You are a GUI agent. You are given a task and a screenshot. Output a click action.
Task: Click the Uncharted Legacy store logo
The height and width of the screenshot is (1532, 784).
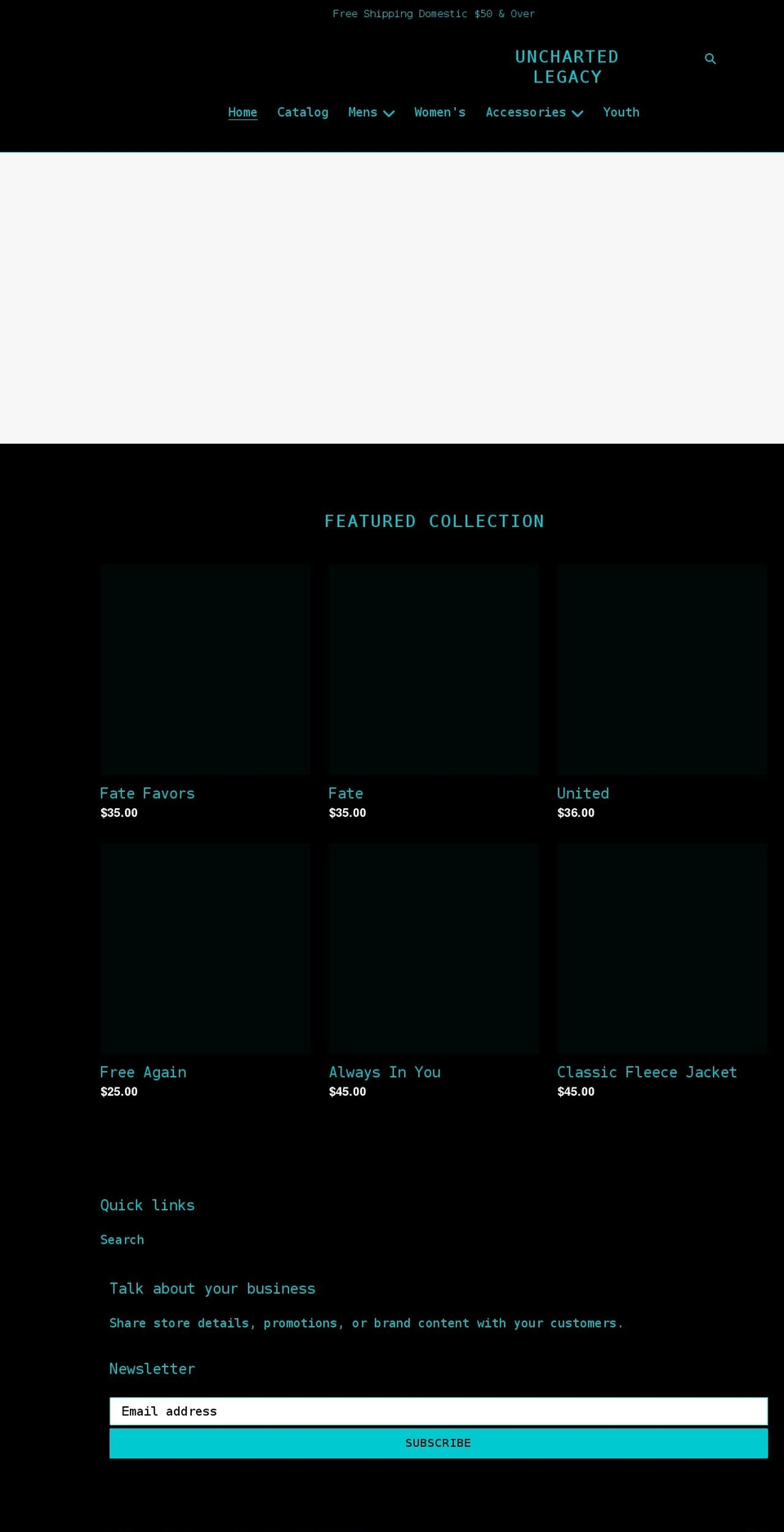coord(568,67)
